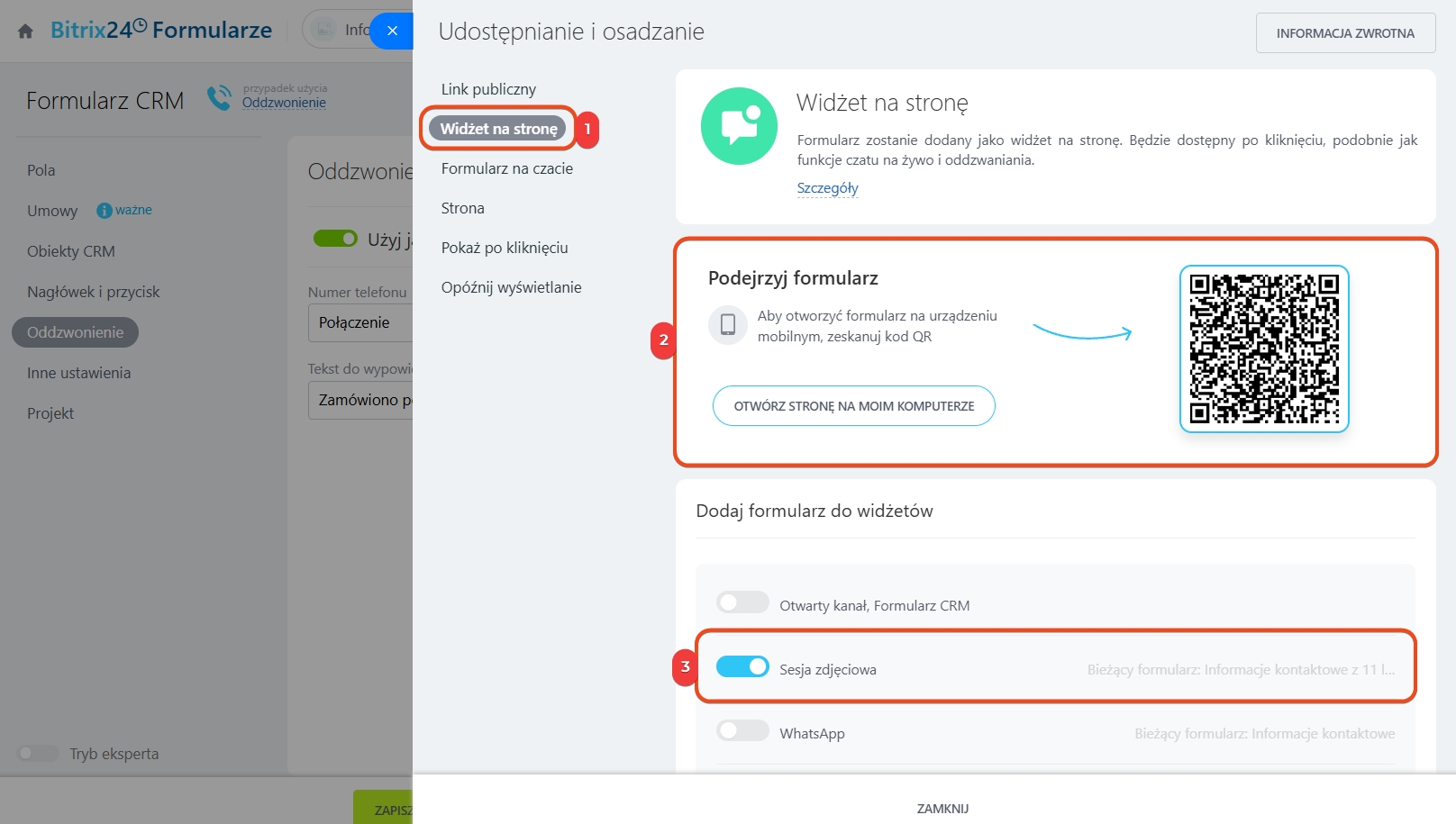The image size is (1456, 824).
Task: Open 'Nagłówek i przycisk' section
Action: click(94, 292)
